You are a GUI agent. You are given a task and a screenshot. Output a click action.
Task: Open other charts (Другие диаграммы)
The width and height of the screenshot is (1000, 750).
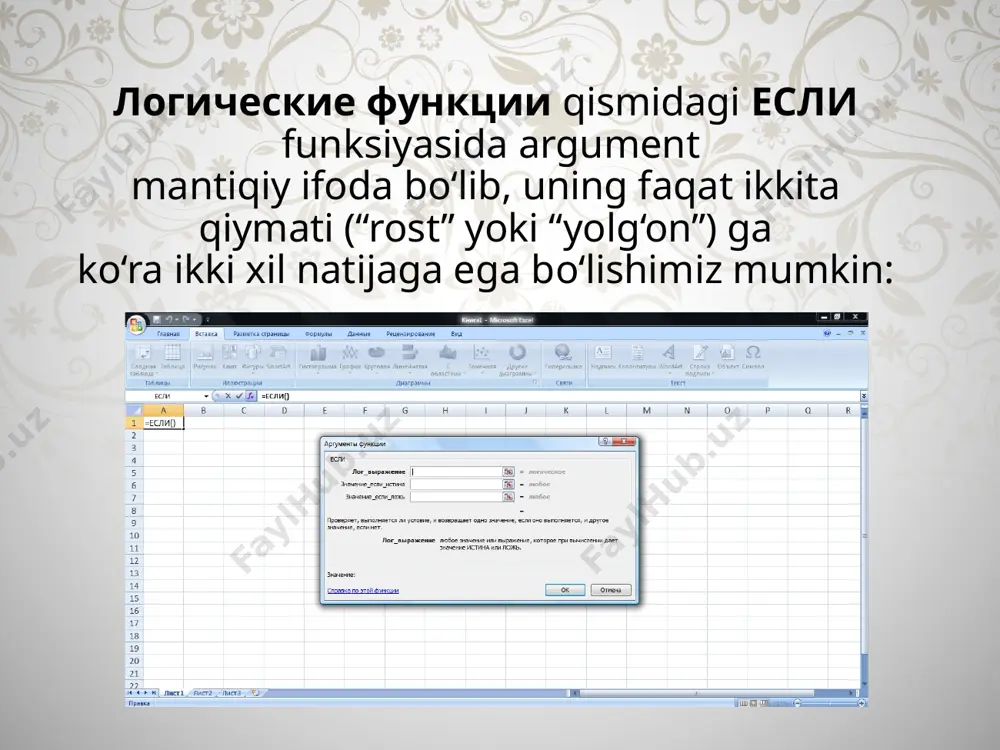pyautogui.click(x=517, y=360)
